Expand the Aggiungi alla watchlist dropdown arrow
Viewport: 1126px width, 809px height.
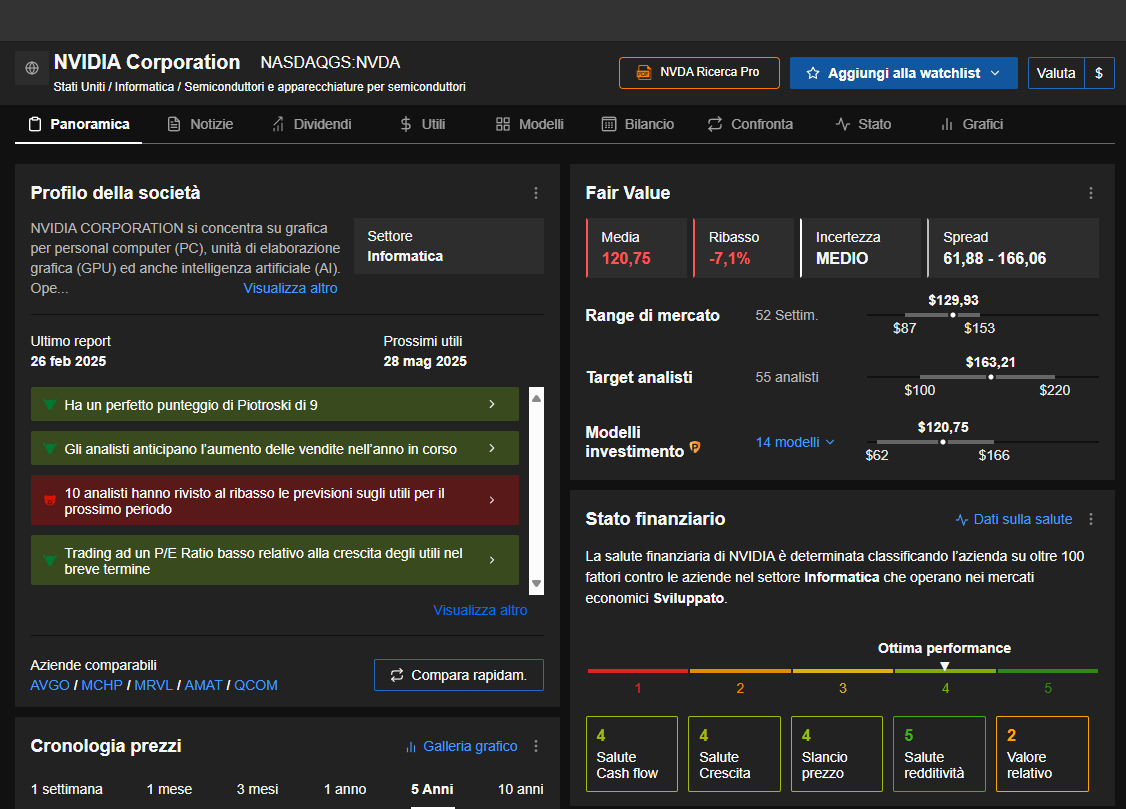point(995,73)
